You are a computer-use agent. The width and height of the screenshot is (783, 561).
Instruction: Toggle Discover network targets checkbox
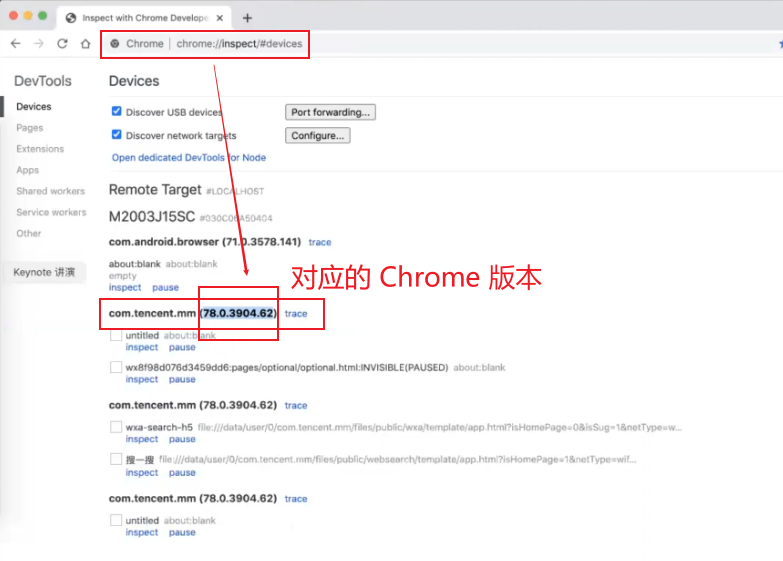[116, 134]
